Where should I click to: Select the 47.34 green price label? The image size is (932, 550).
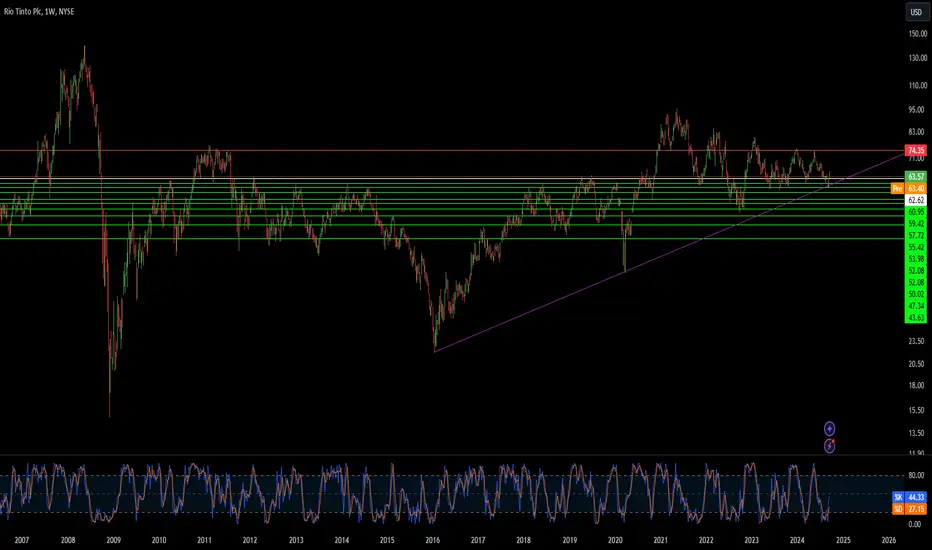click(915, 306)
